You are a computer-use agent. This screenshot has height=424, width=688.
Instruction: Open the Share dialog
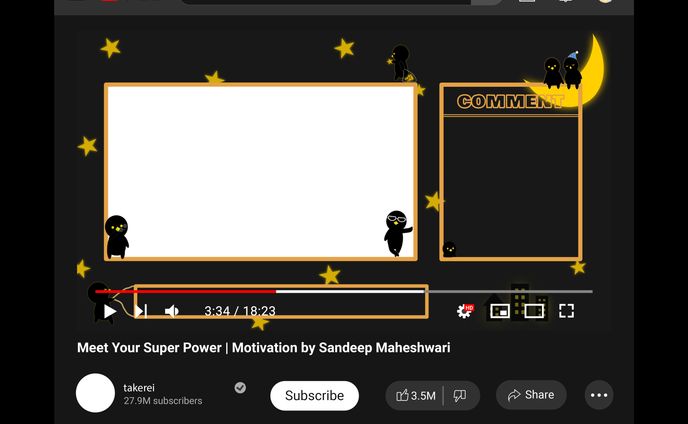531,395
